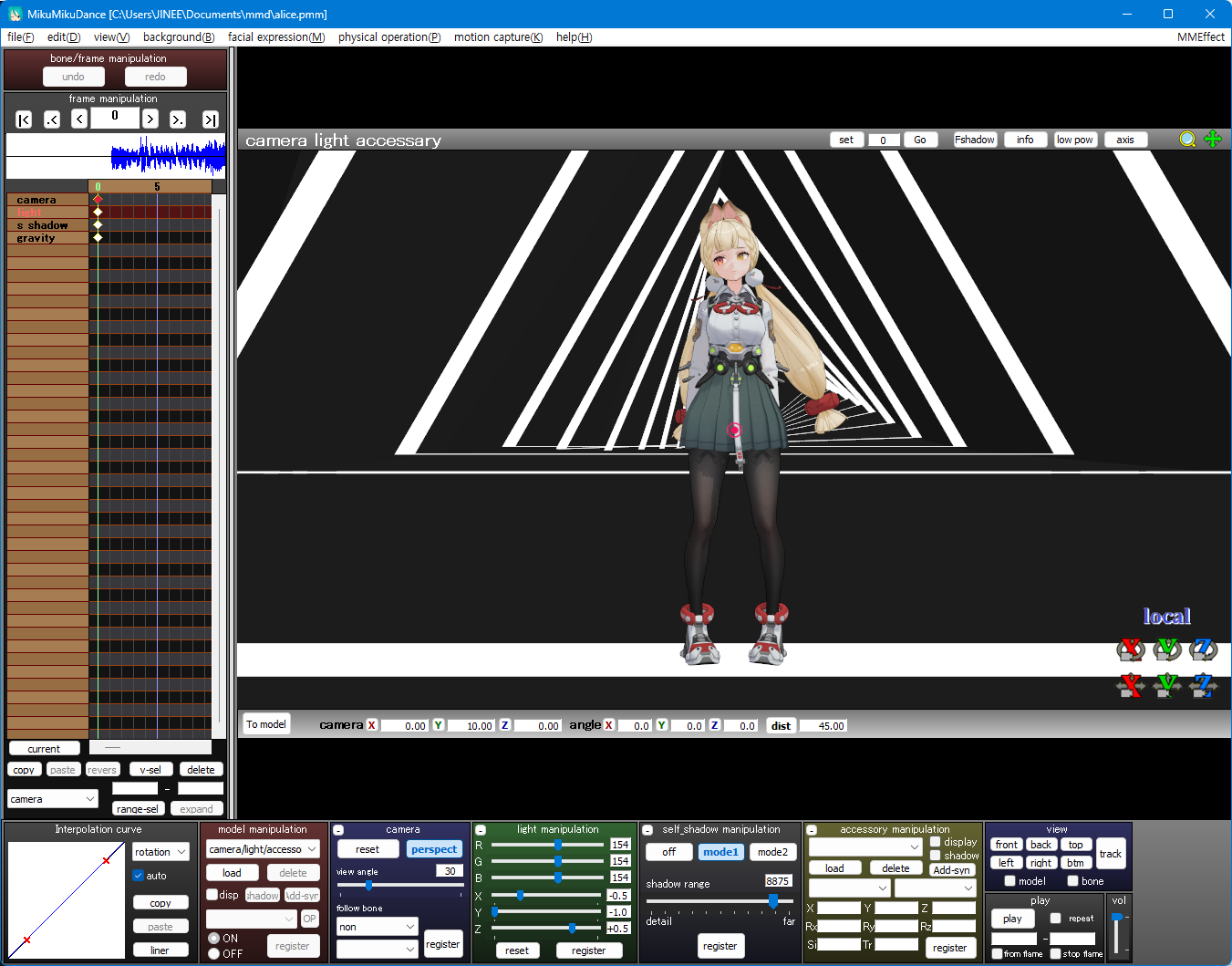Click the MikuMikuDance app title icon
The height and width of the screenshot is (966, 1232).
(x=16, y=14)
